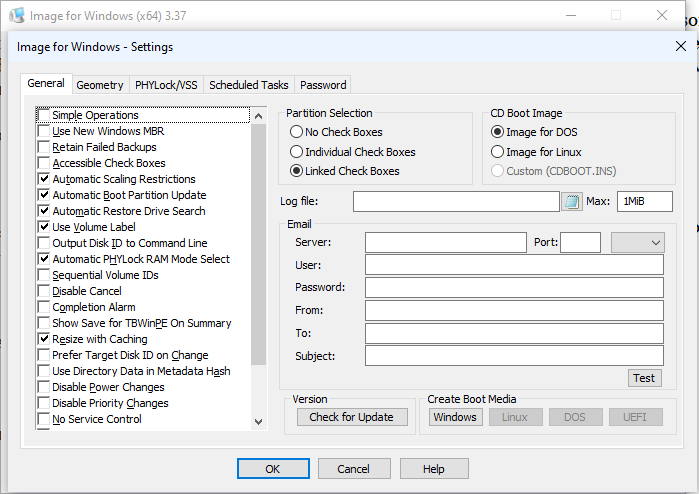Click the email Subject field

pyautogui.click(x=514, y=356)
